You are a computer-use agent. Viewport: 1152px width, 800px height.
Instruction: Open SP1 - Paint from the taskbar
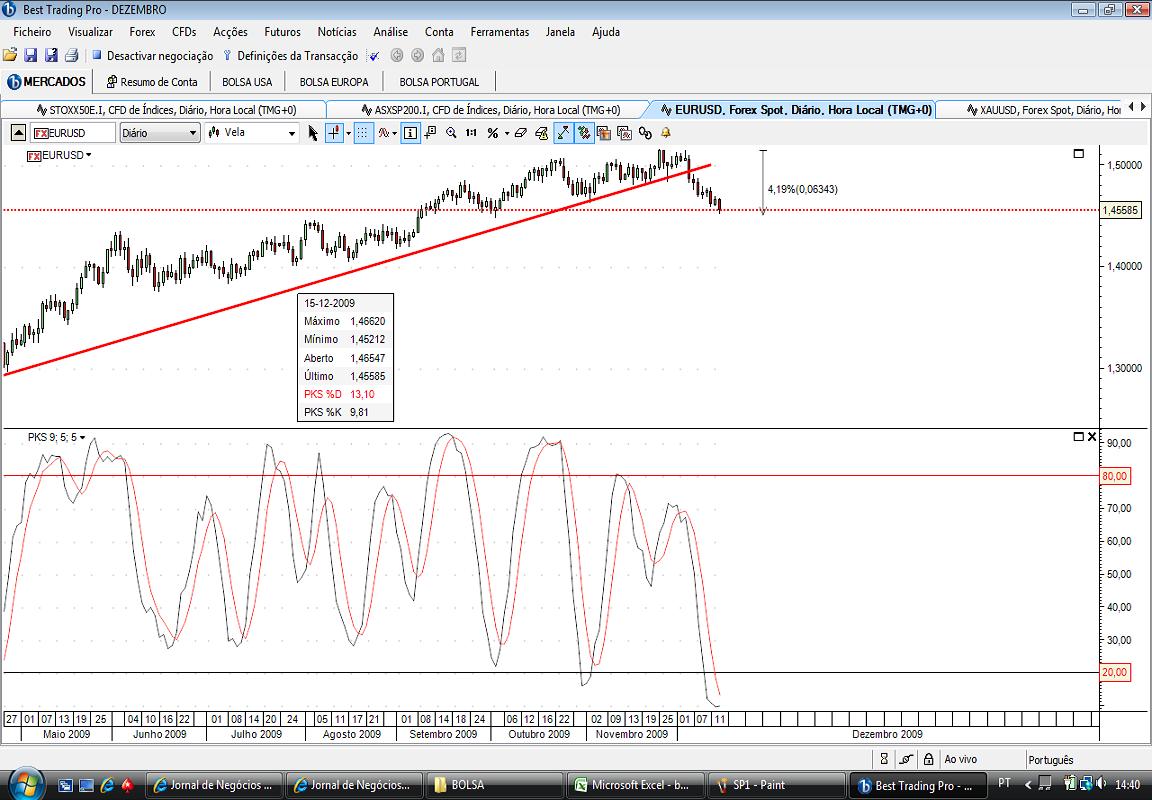(x=777, y=785)
